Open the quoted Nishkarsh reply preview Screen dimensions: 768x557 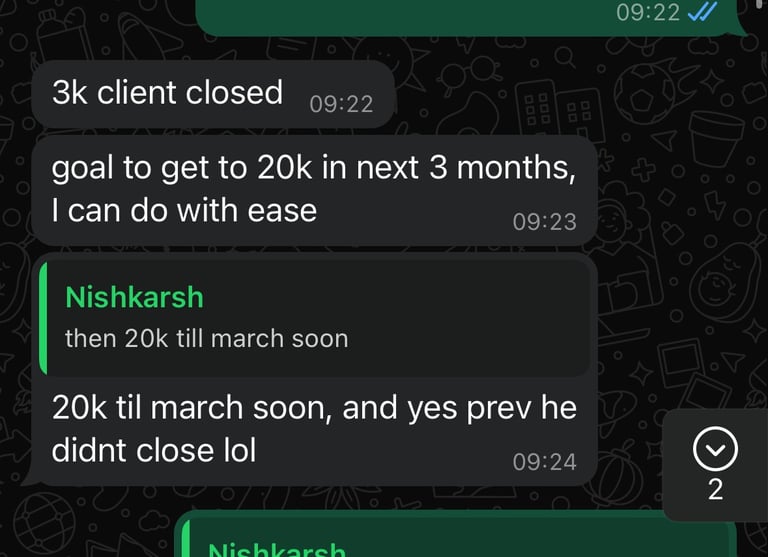pyautogui.click(x=314, y=318)
